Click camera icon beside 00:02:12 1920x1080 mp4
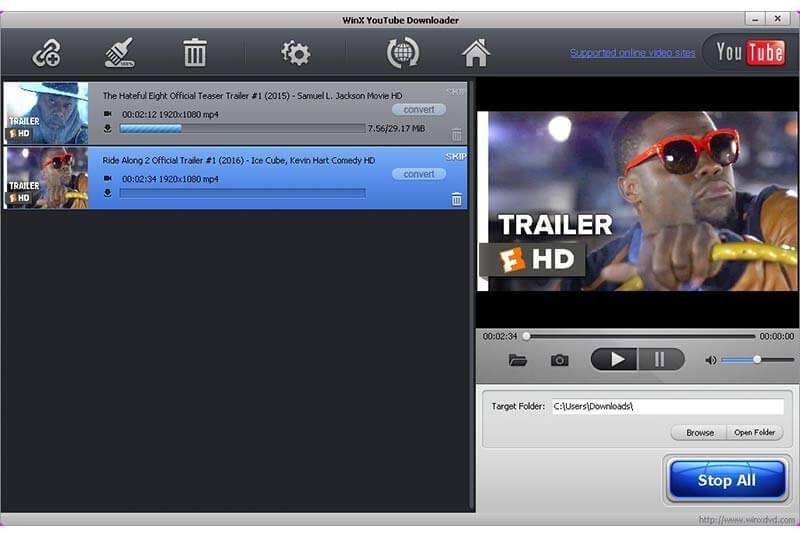The image size is (800, 537). pos(108,114)
